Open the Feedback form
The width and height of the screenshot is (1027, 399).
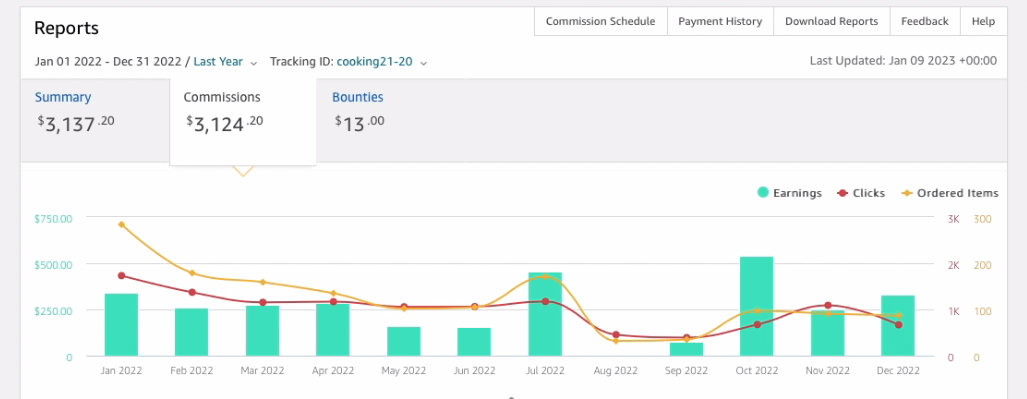point(925,21)
